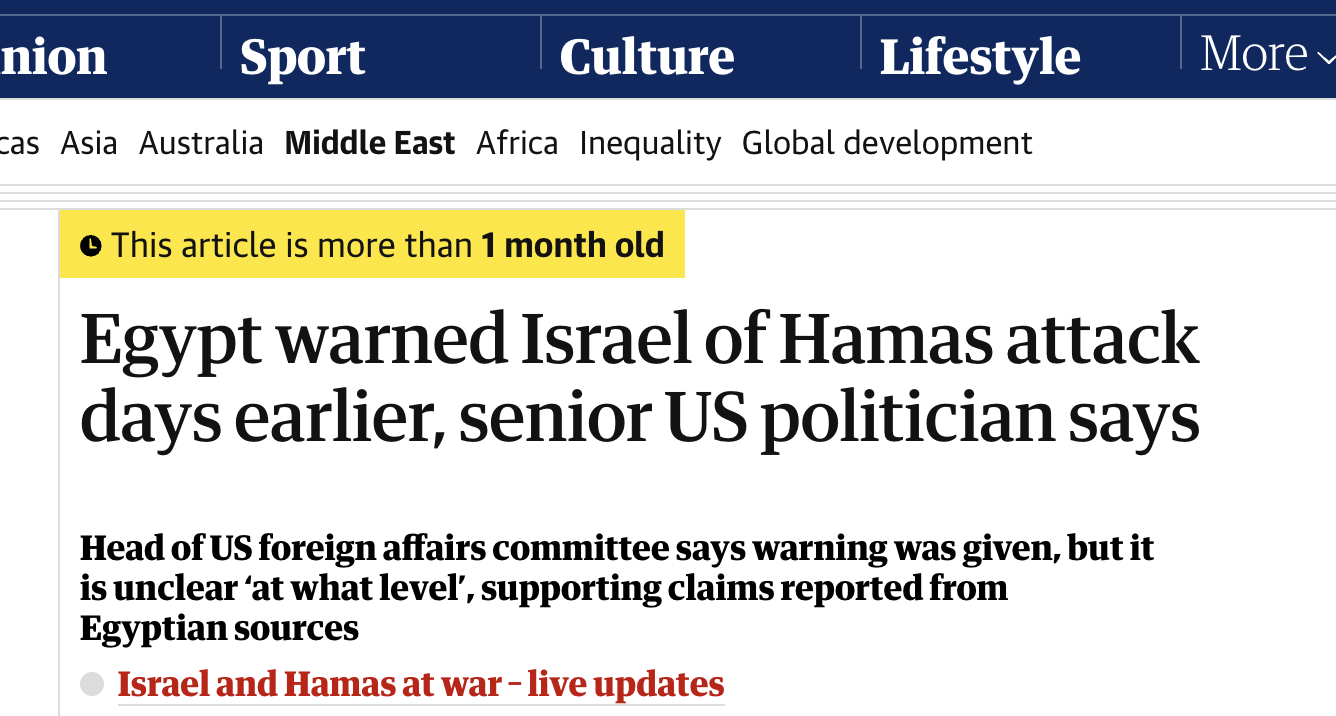
Task: Expand the More navigation menu
Action: coord(1254,55)
